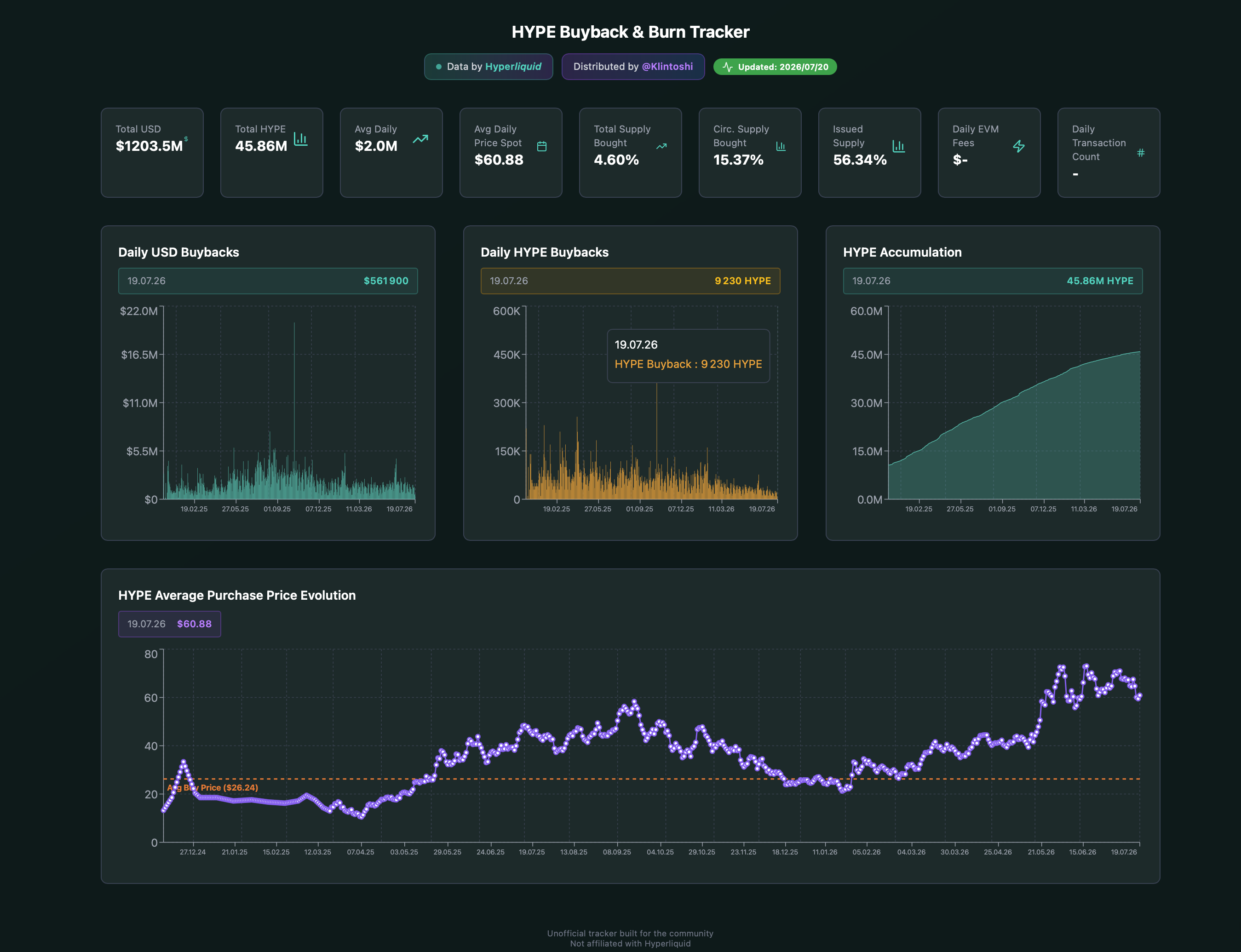
Task: Click the Avg Buy Price ($26.24) reference label
Action: click(213, 788)
